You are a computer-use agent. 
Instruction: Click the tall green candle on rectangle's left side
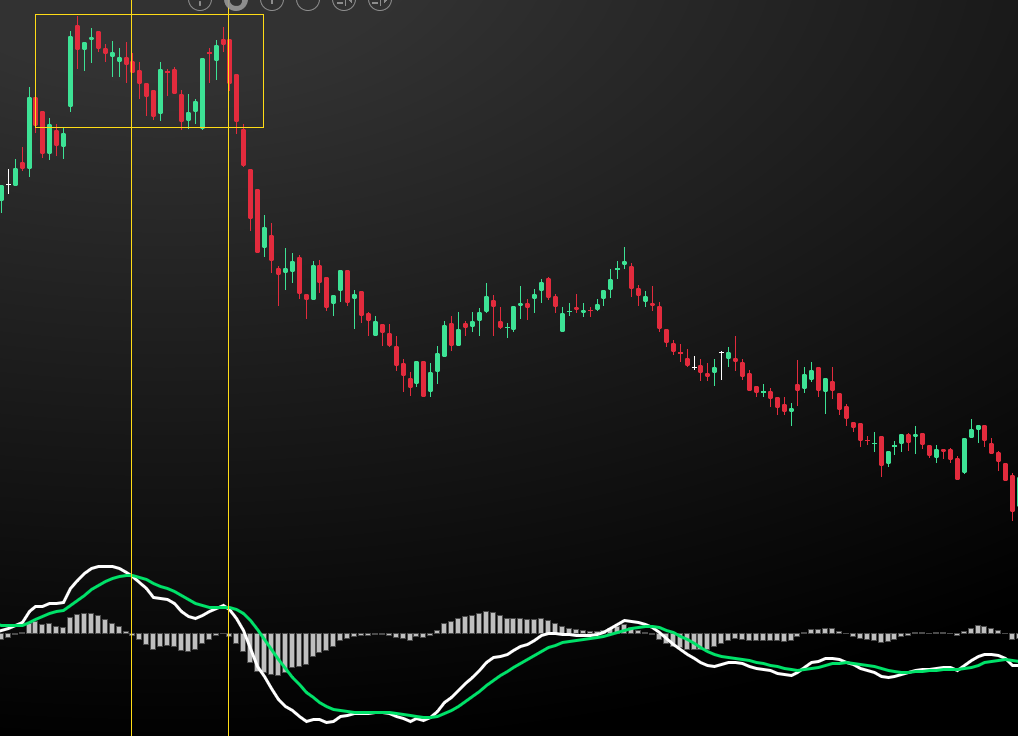coord(70,70)
